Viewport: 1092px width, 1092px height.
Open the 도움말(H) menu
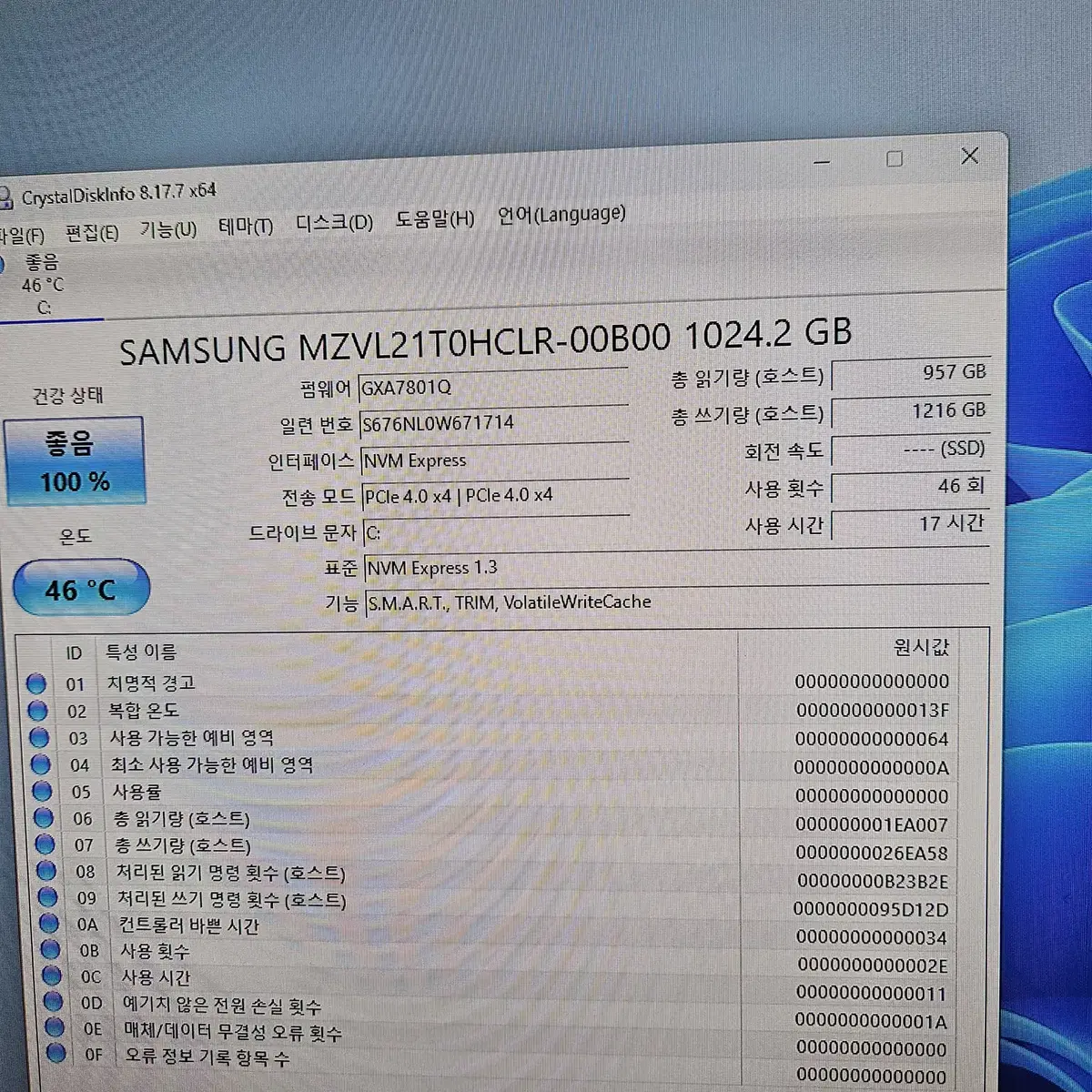(435, 219)
